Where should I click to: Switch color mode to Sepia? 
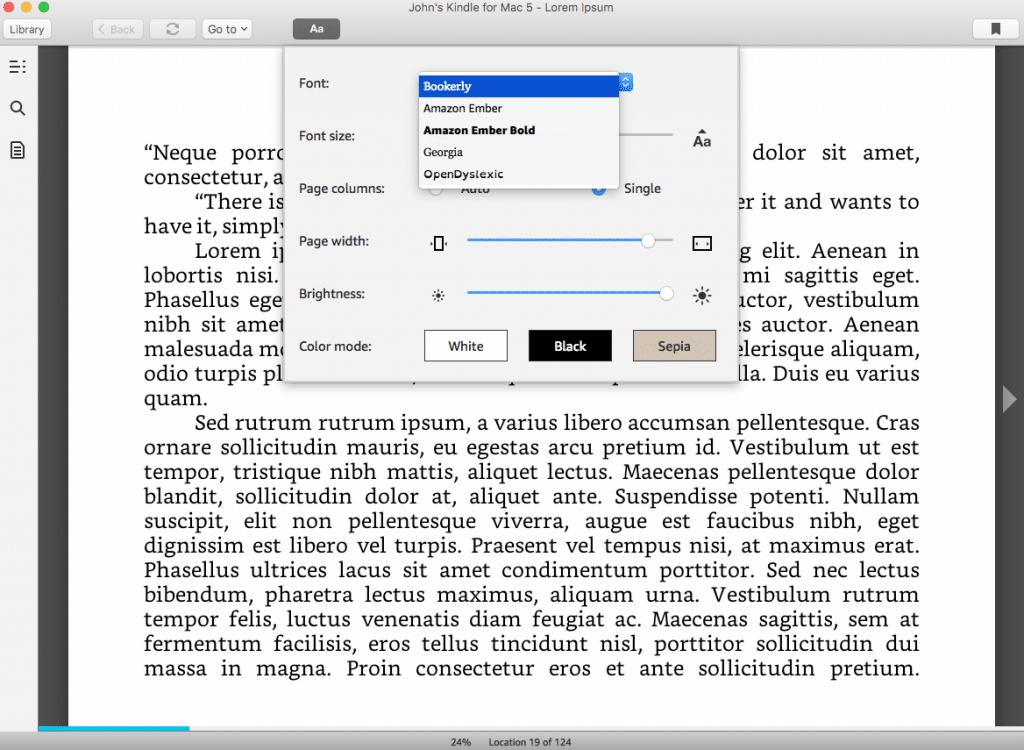(x=674, y=345)
